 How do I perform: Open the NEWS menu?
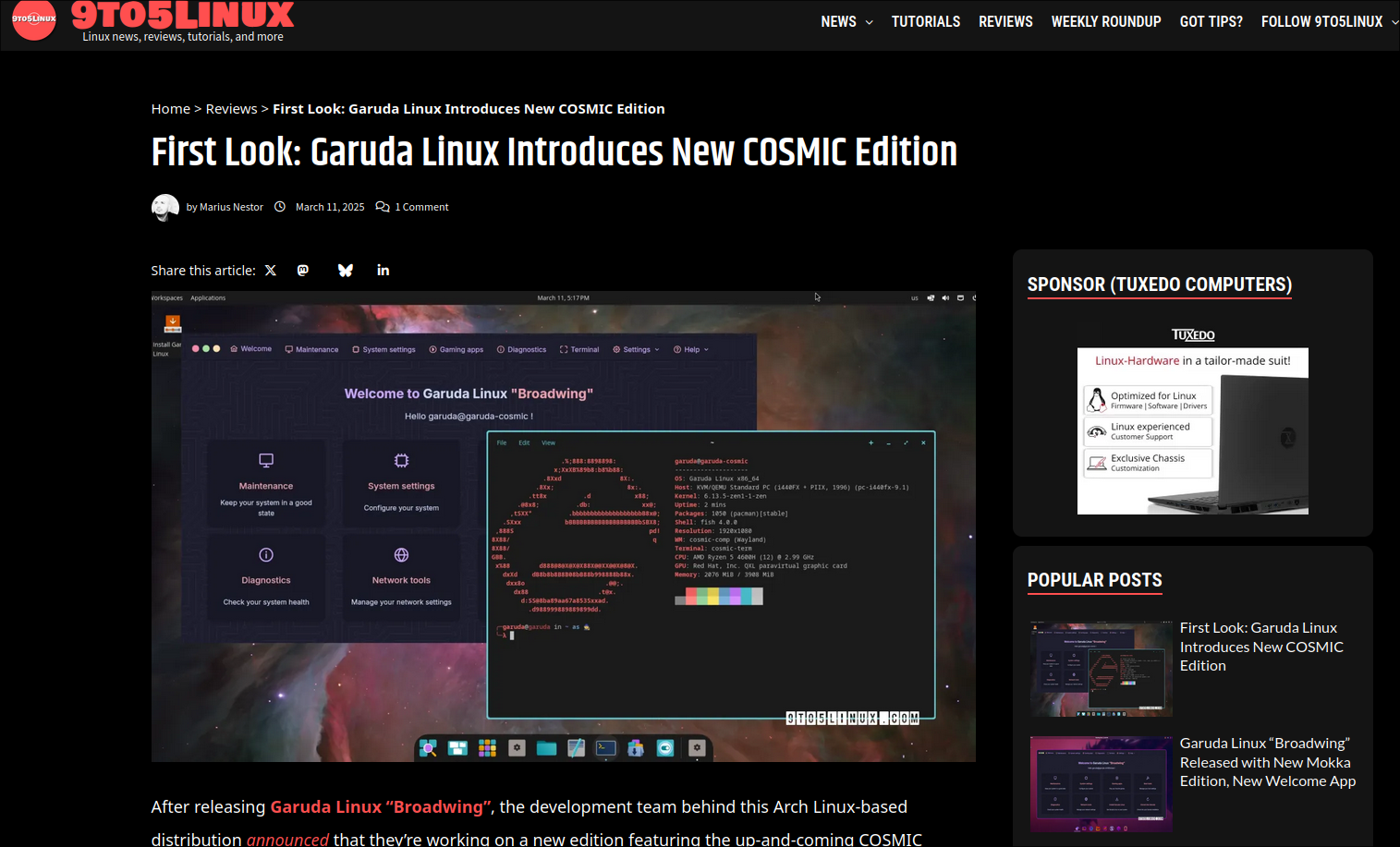pos(838,21)
